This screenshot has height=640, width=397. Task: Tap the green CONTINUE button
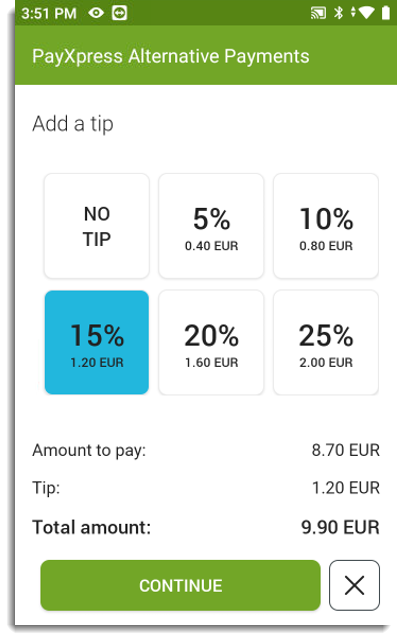tap(180, 585)
